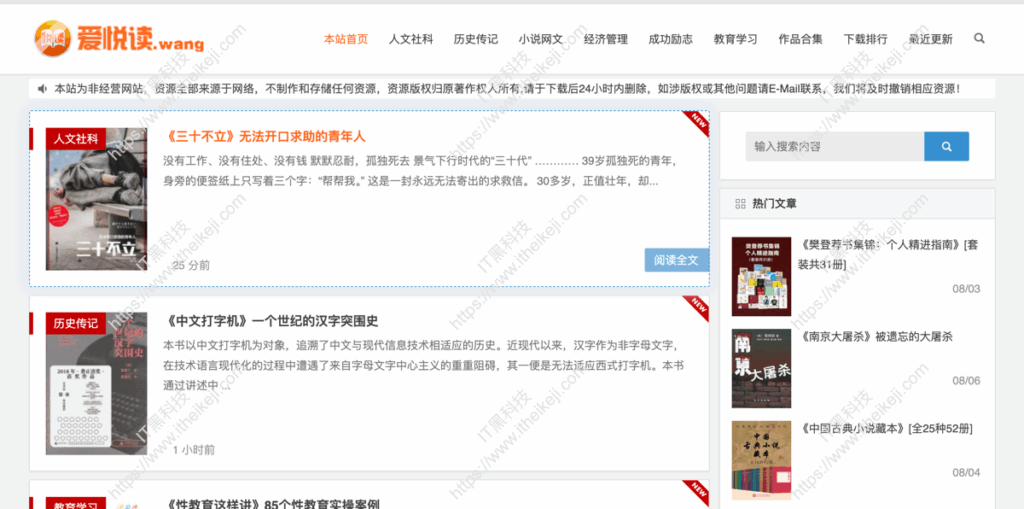Click the grid icon beside 热门文章

coord(740,204)
